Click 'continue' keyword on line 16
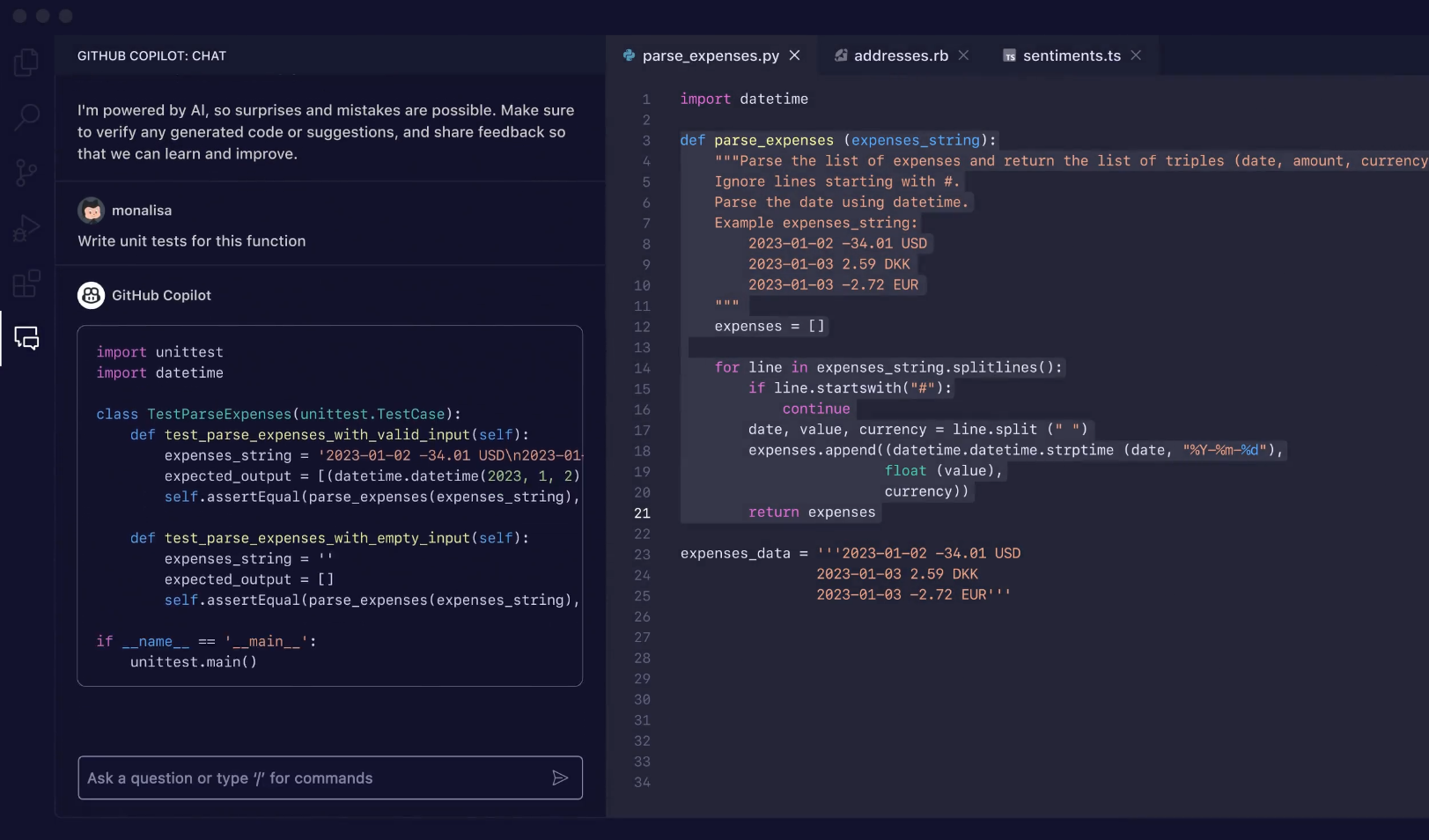Viewport: 1429px width, 840px height. click(816, 409)
